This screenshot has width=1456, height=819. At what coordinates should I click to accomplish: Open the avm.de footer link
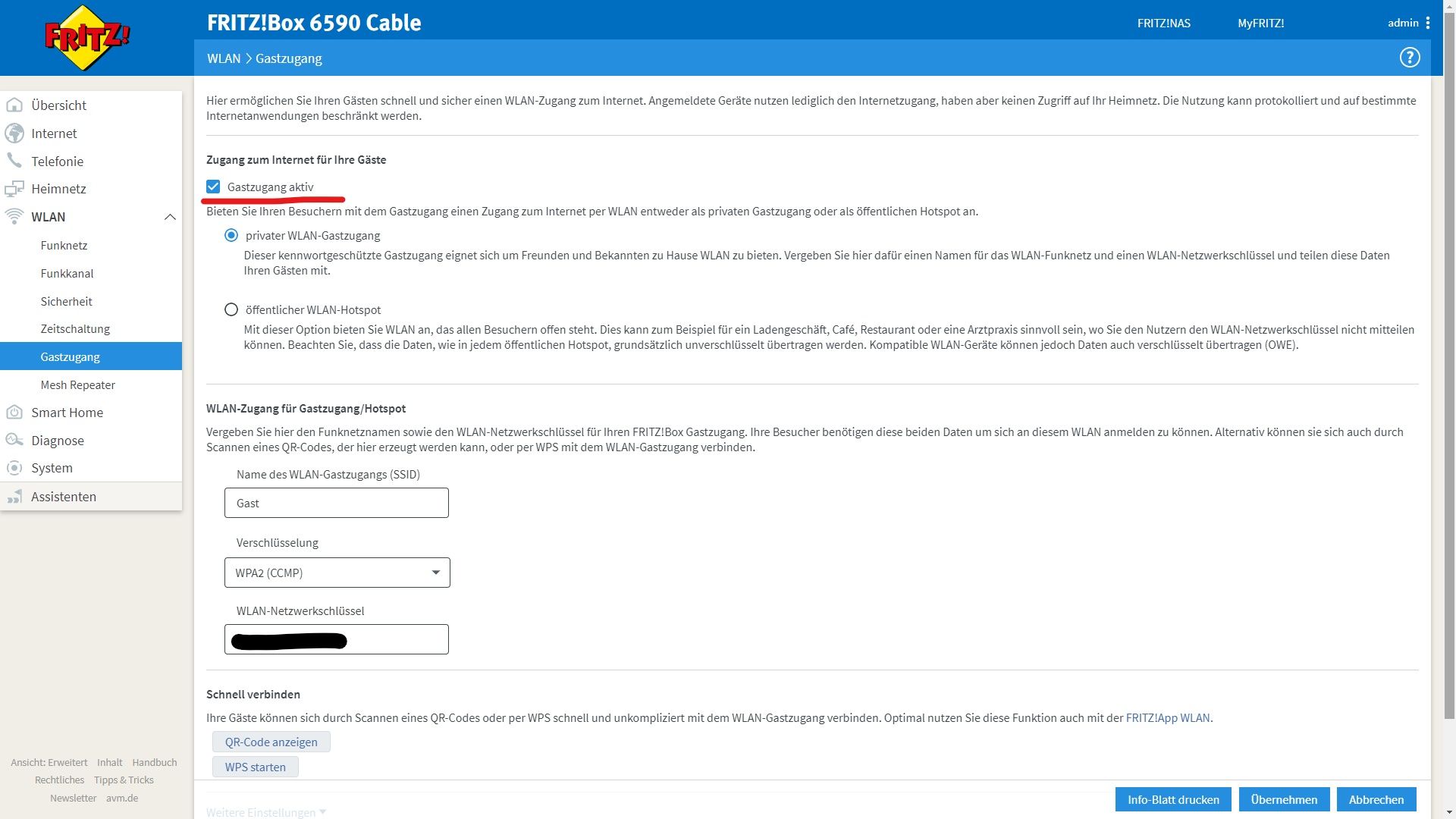point(122,798)
